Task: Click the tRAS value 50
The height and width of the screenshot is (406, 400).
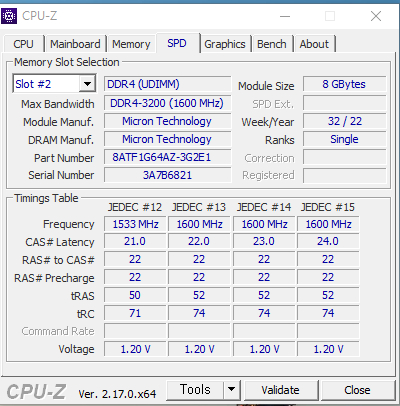Action: [135, 295]
